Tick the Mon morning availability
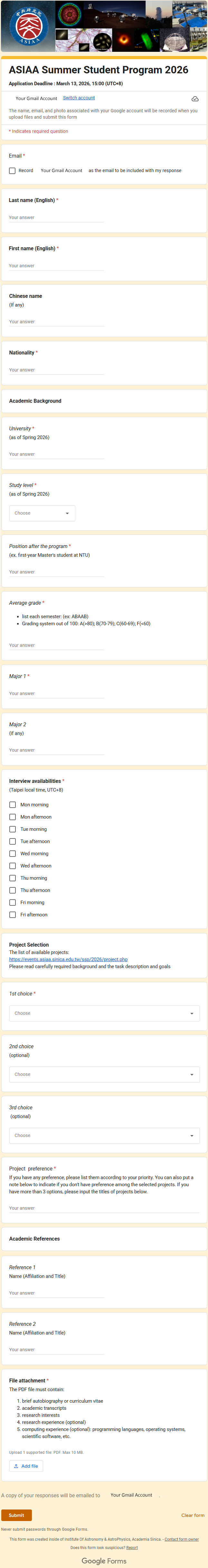Image resolution: width=208 pixels, height=1568 pixels. click(12, 805)
